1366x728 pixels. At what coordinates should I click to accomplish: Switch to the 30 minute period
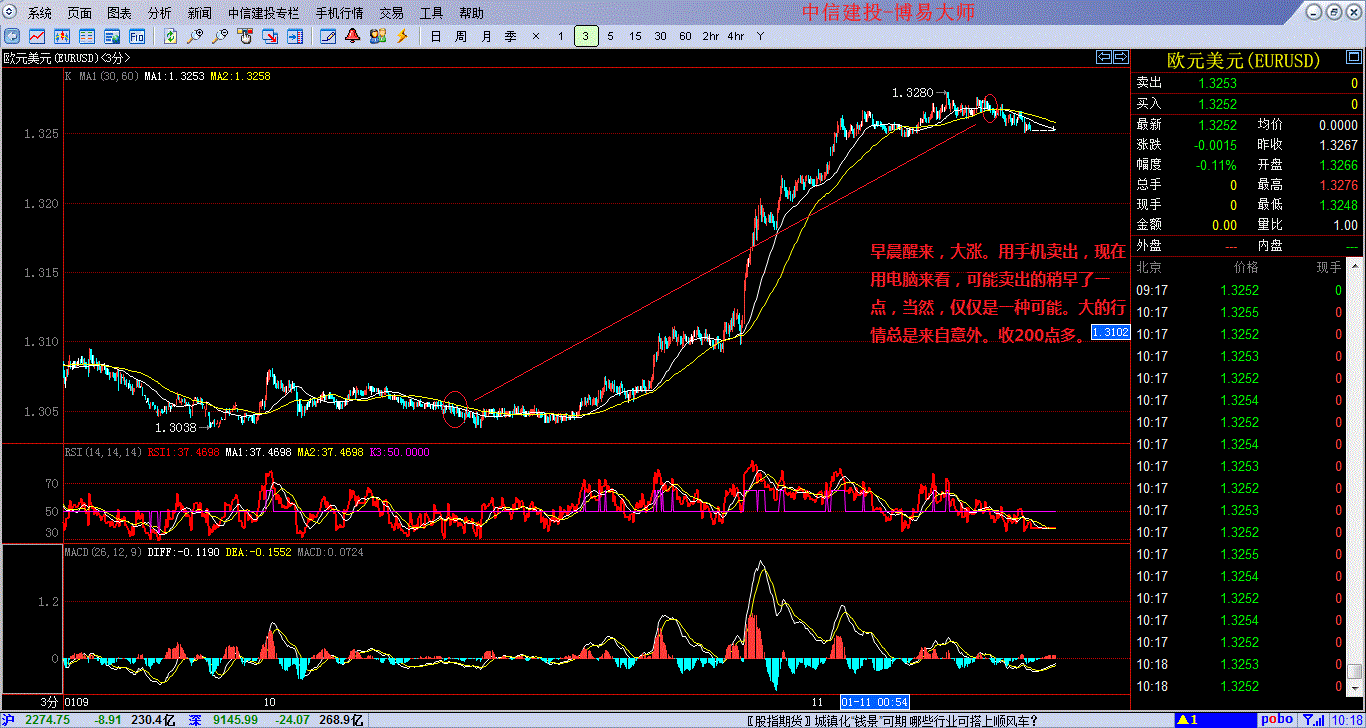coord(661,36)
